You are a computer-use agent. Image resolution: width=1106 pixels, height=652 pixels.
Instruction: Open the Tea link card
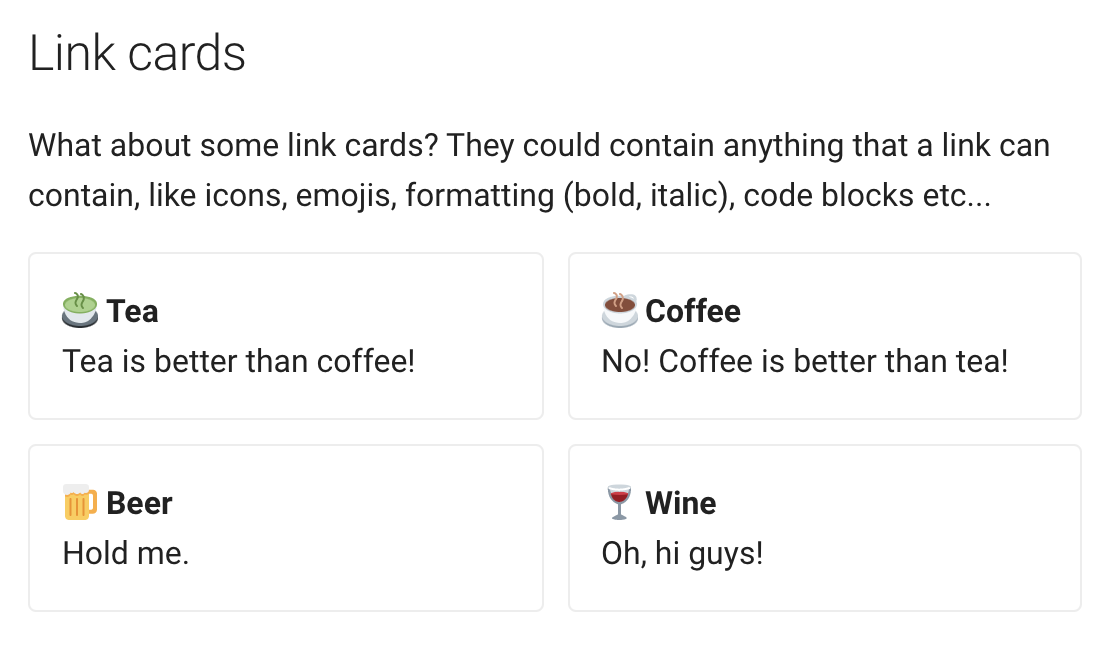pos(286,335)
